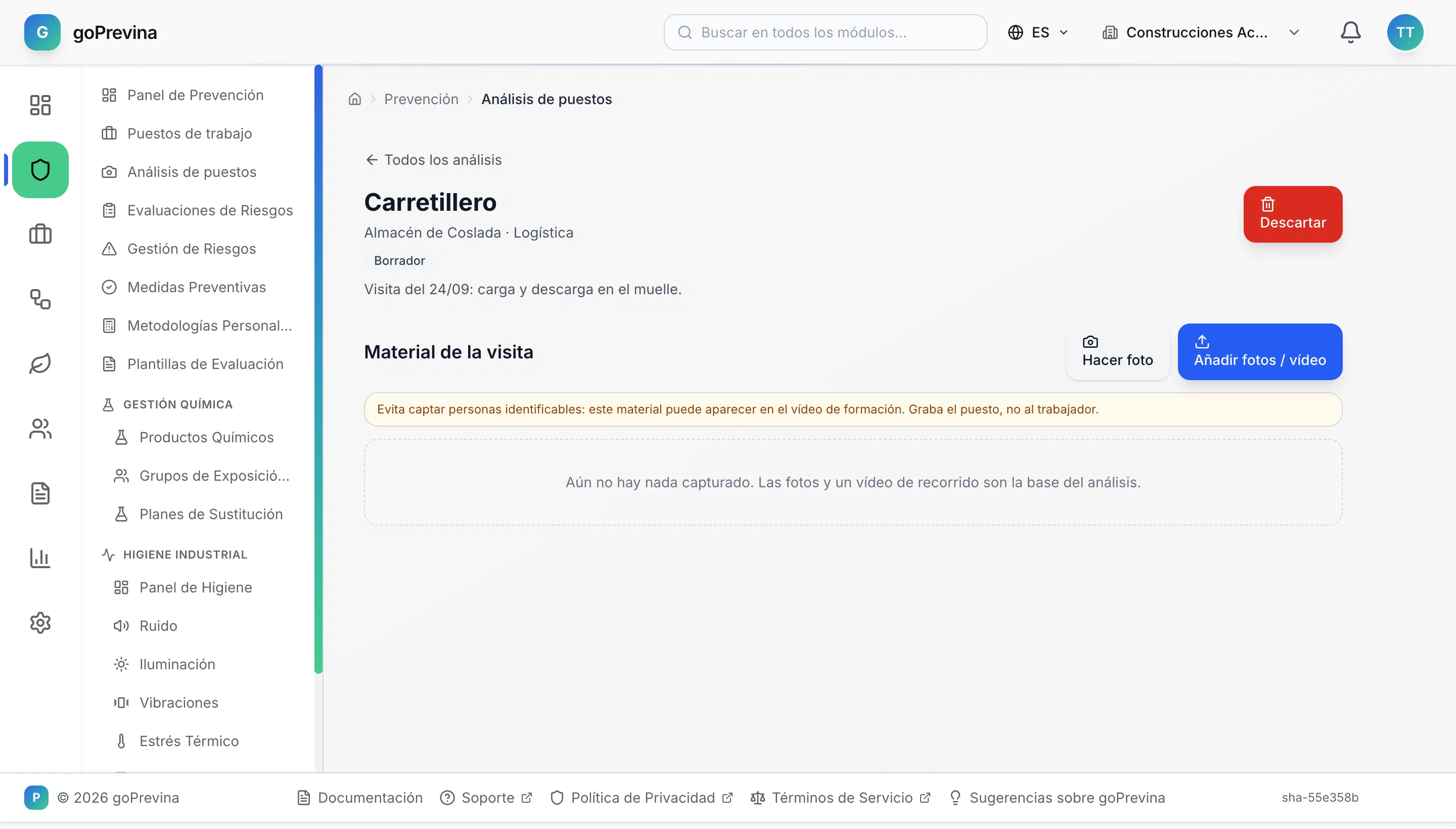1456x829 pixels.
Task: Open Productos Químicos menu item
Action: pos(204,437)
